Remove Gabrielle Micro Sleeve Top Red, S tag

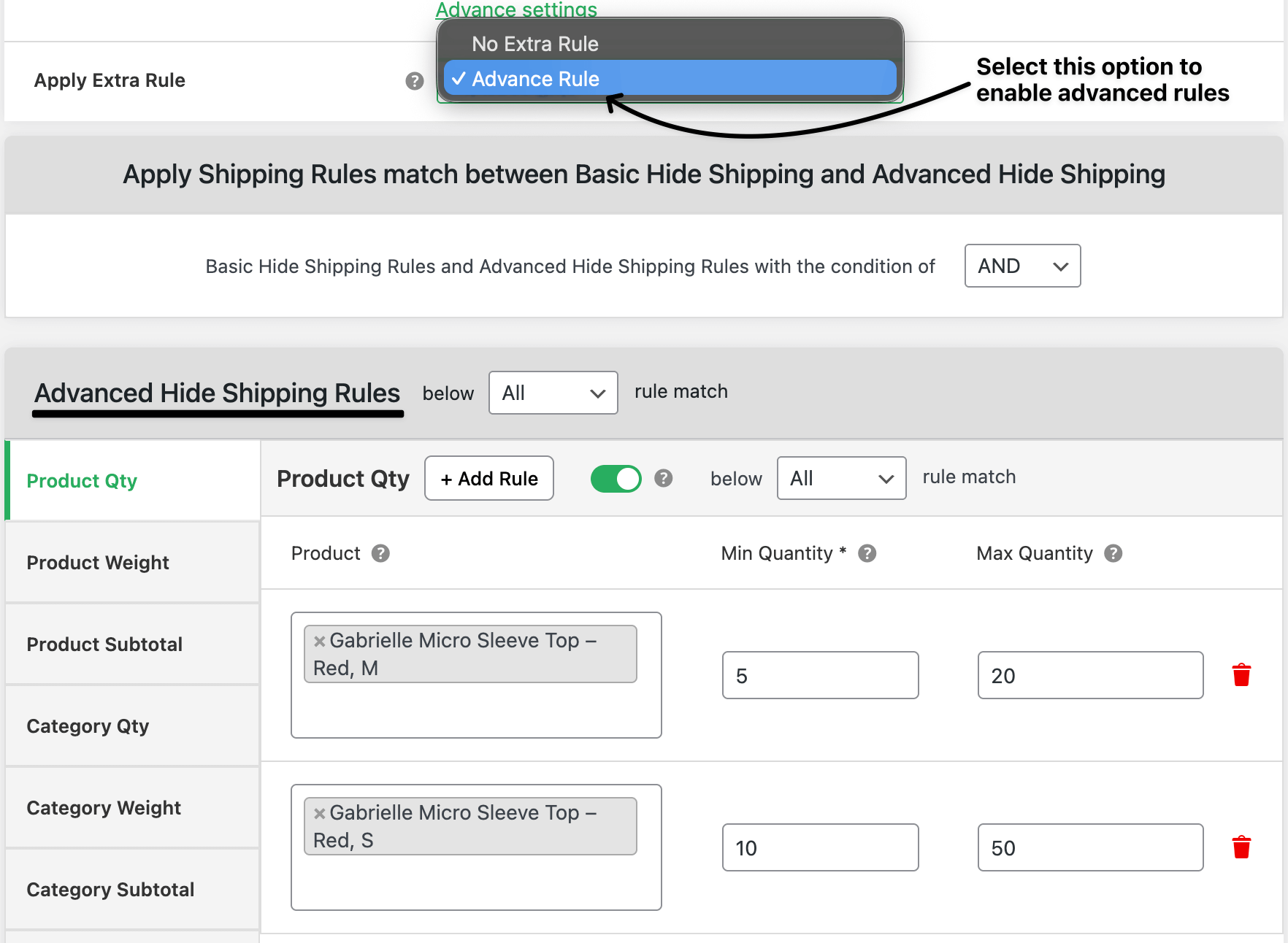pos(319,814)
